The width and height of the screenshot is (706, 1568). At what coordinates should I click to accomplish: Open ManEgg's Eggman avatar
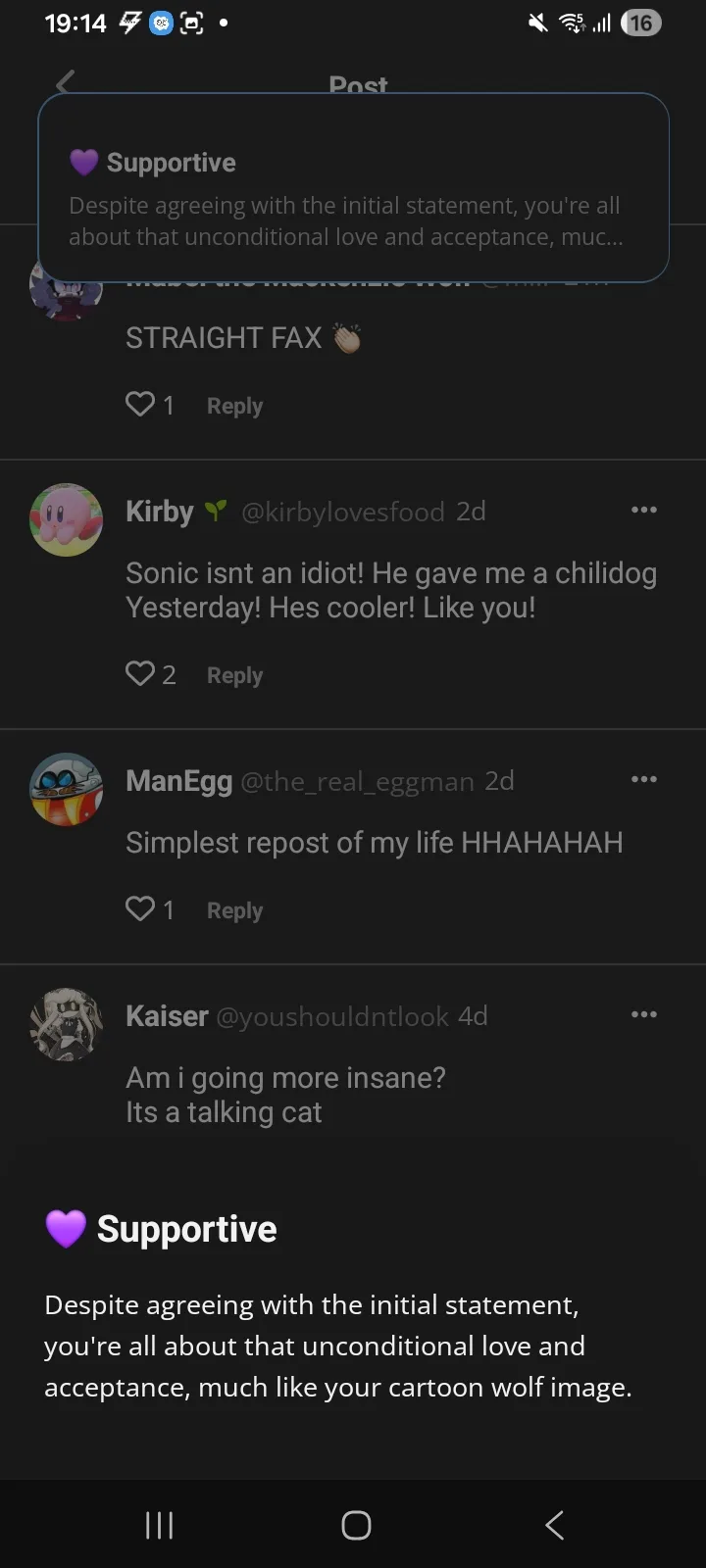(x=66, y=789)
